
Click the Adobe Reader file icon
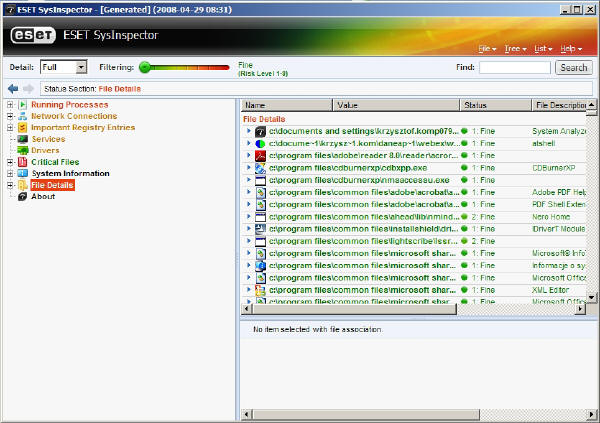(x=260, y=156)
